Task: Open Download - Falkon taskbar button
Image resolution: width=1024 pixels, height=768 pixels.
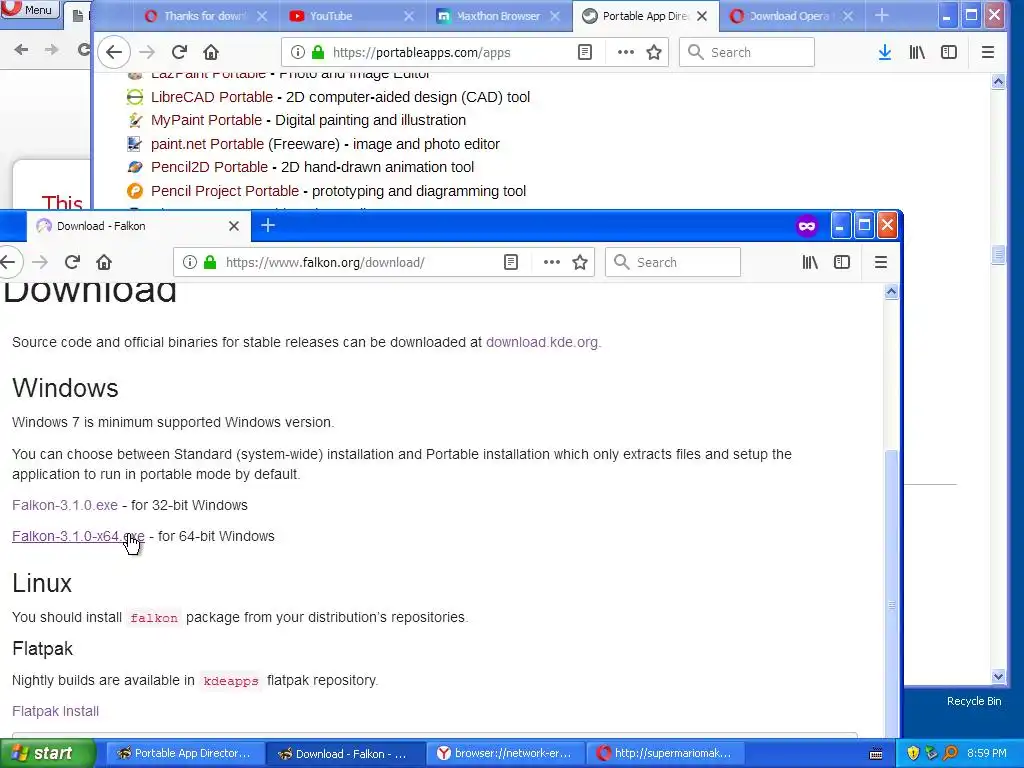Action: click(345, 754)
